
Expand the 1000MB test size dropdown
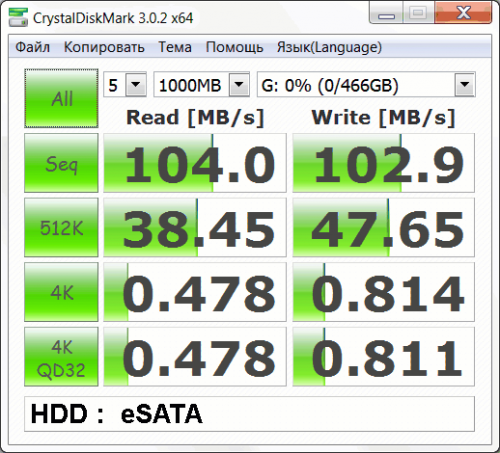point(239,84)
